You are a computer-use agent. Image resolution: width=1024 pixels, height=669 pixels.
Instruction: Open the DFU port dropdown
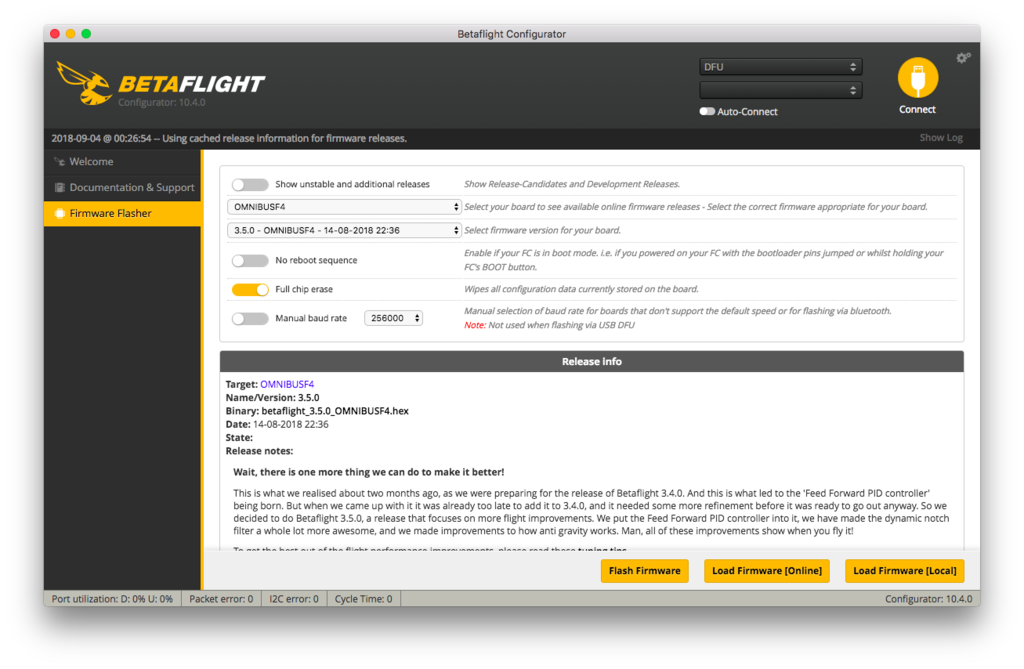(x=780, y=67)
